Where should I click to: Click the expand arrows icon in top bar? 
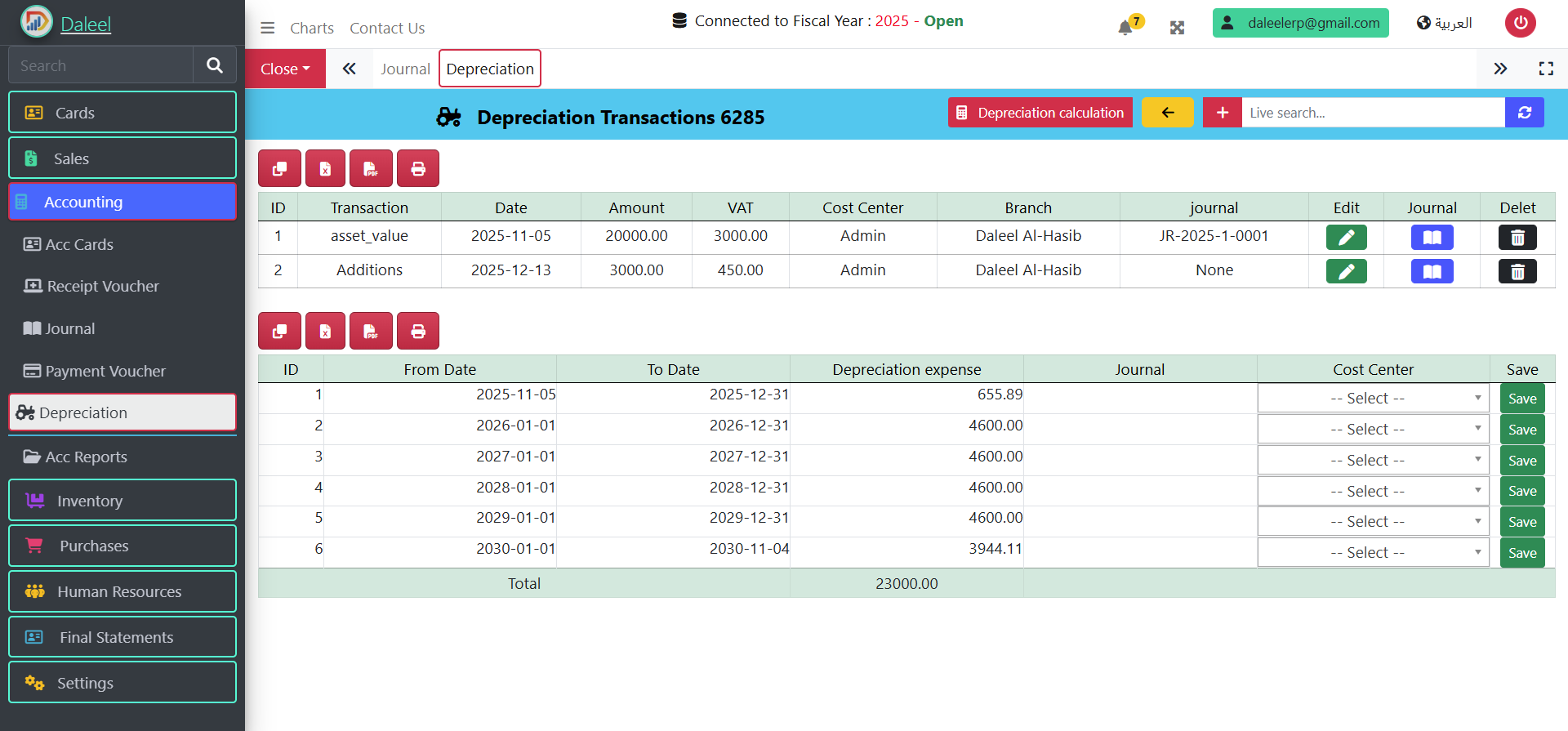[1177, 28]
